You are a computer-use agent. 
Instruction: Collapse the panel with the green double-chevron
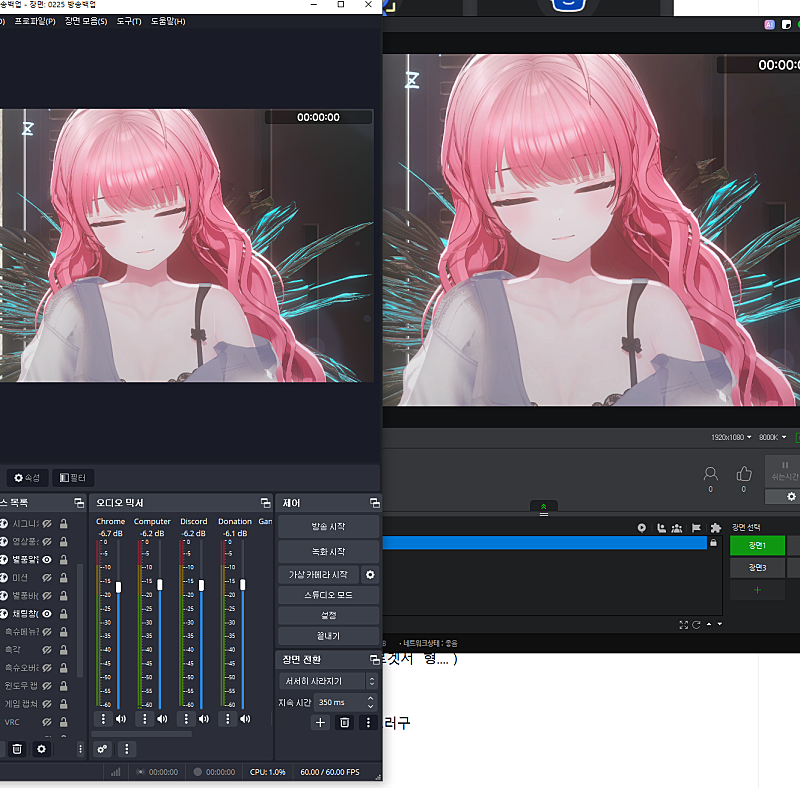[x=543, y=506]
